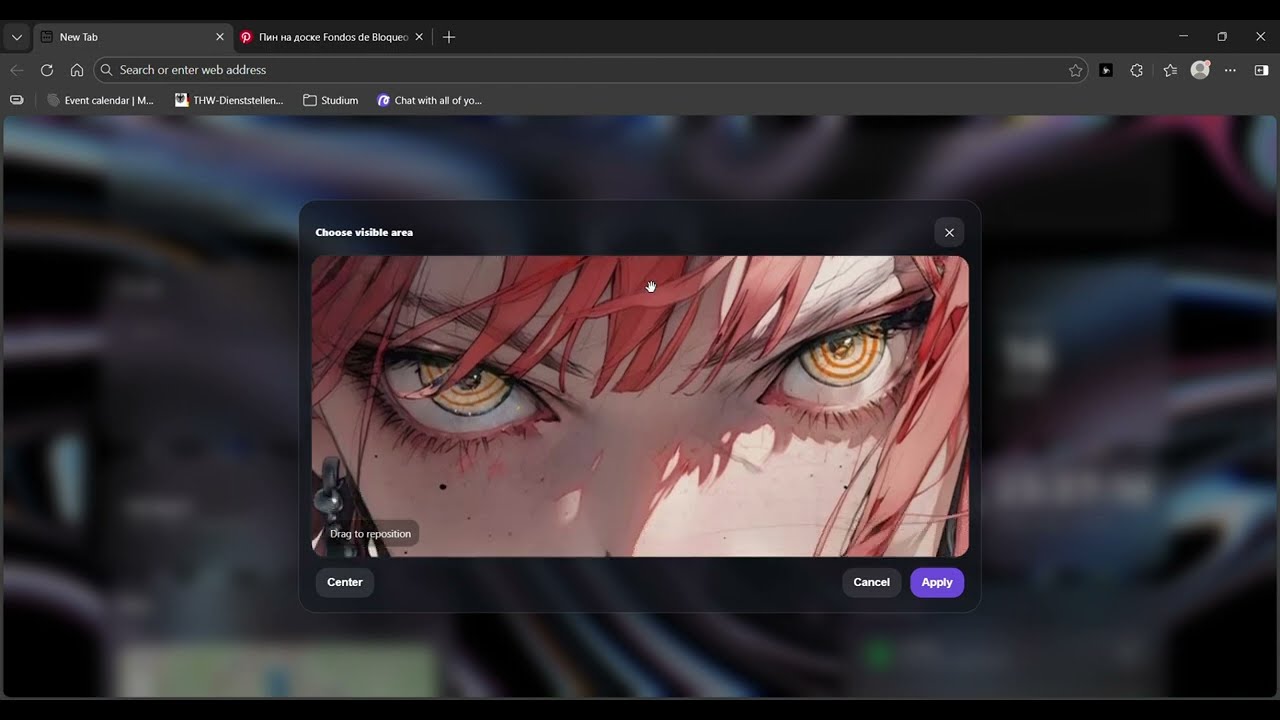The height and width of the screenshot is (720, 1280).
Task: Click the anime eyes preview image
Action: point(640,406)
